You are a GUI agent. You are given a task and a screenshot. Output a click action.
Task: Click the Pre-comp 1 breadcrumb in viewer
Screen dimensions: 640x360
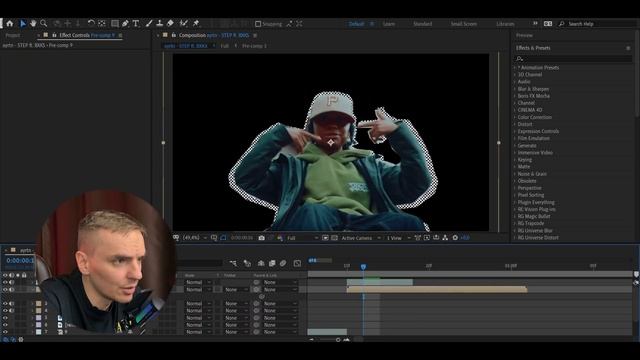(x=254, y=46)
